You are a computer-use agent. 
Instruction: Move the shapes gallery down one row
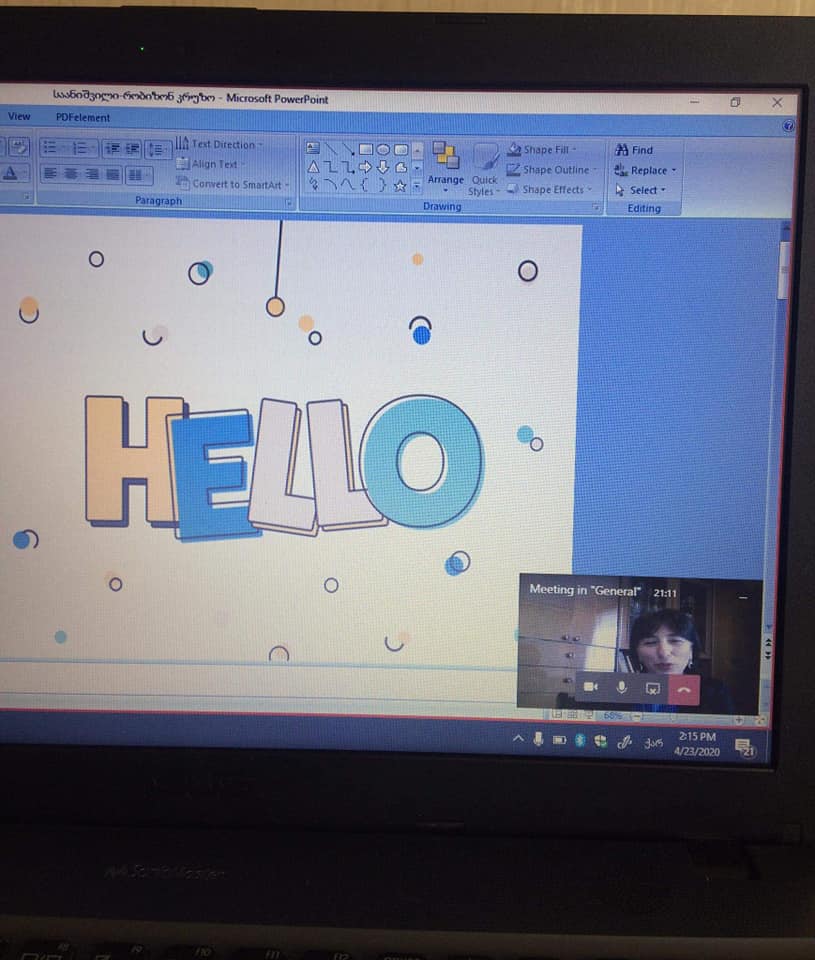pos(417,168)
